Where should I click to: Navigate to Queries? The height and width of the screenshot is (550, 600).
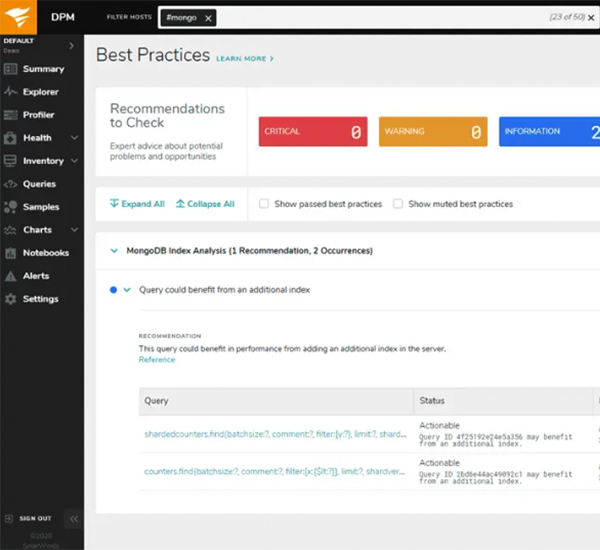point(39,184)
